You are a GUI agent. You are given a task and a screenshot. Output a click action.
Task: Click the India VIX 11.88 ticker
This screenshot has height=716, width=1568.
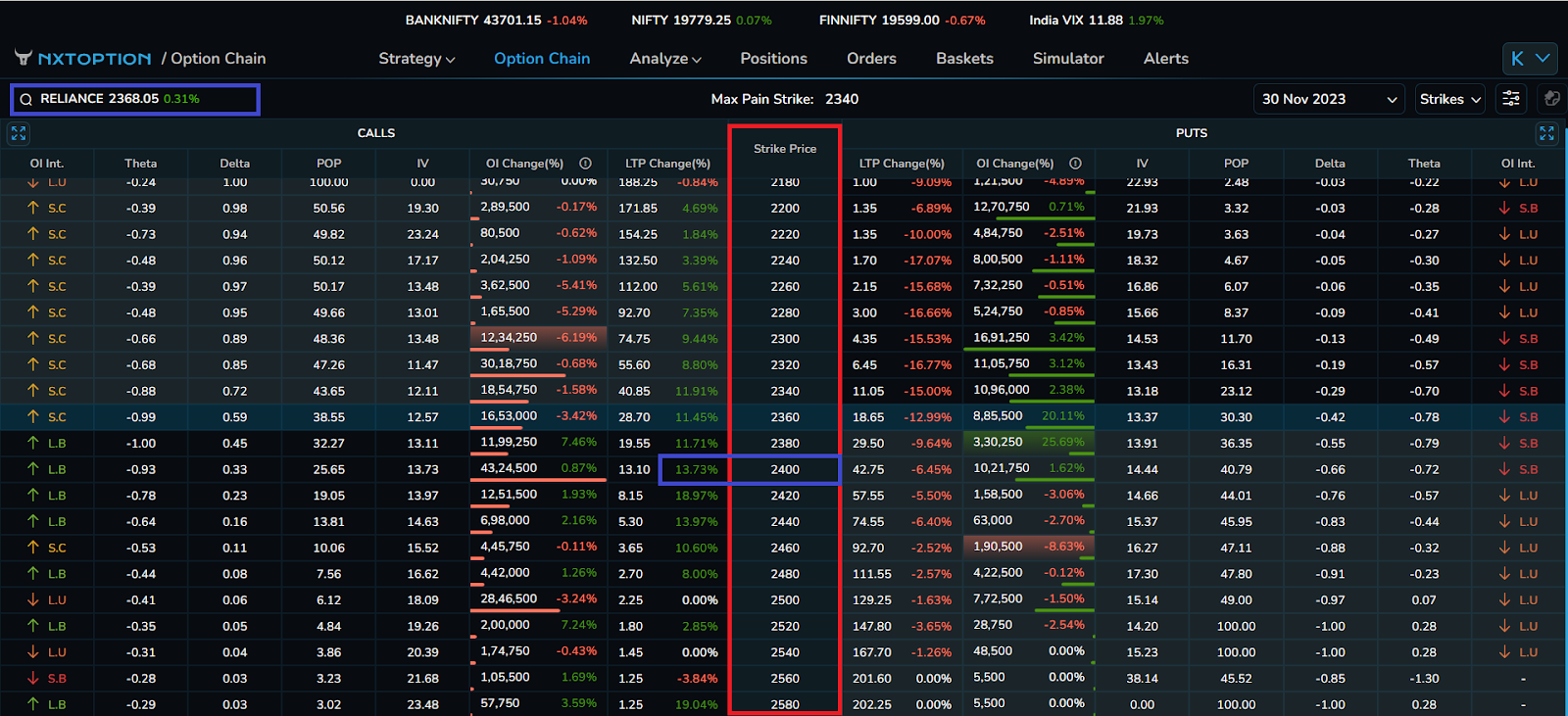[1096, 20]
